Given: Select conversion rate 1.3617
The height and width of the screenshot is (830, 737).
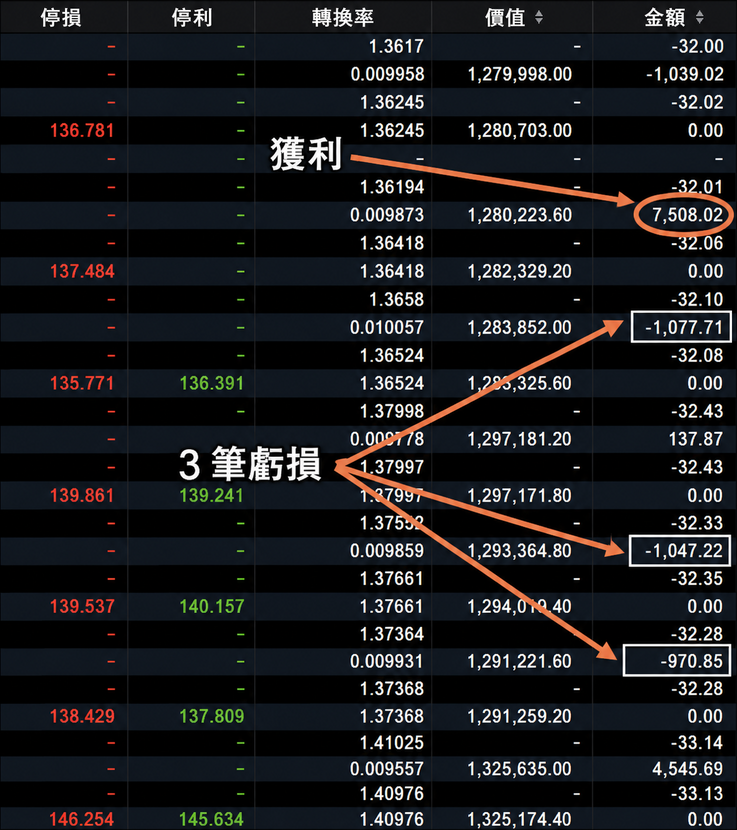Looking at the screenshot, I should click(396, 47).
